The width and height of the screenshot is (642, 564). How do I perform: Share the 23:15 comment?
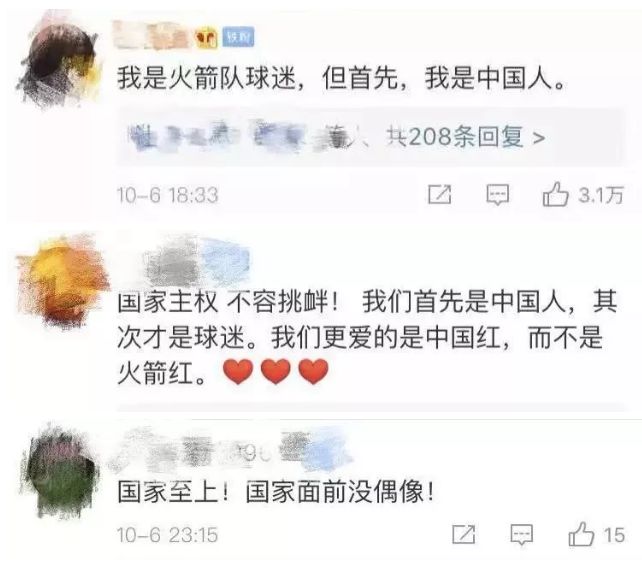[x=463, y=535]
